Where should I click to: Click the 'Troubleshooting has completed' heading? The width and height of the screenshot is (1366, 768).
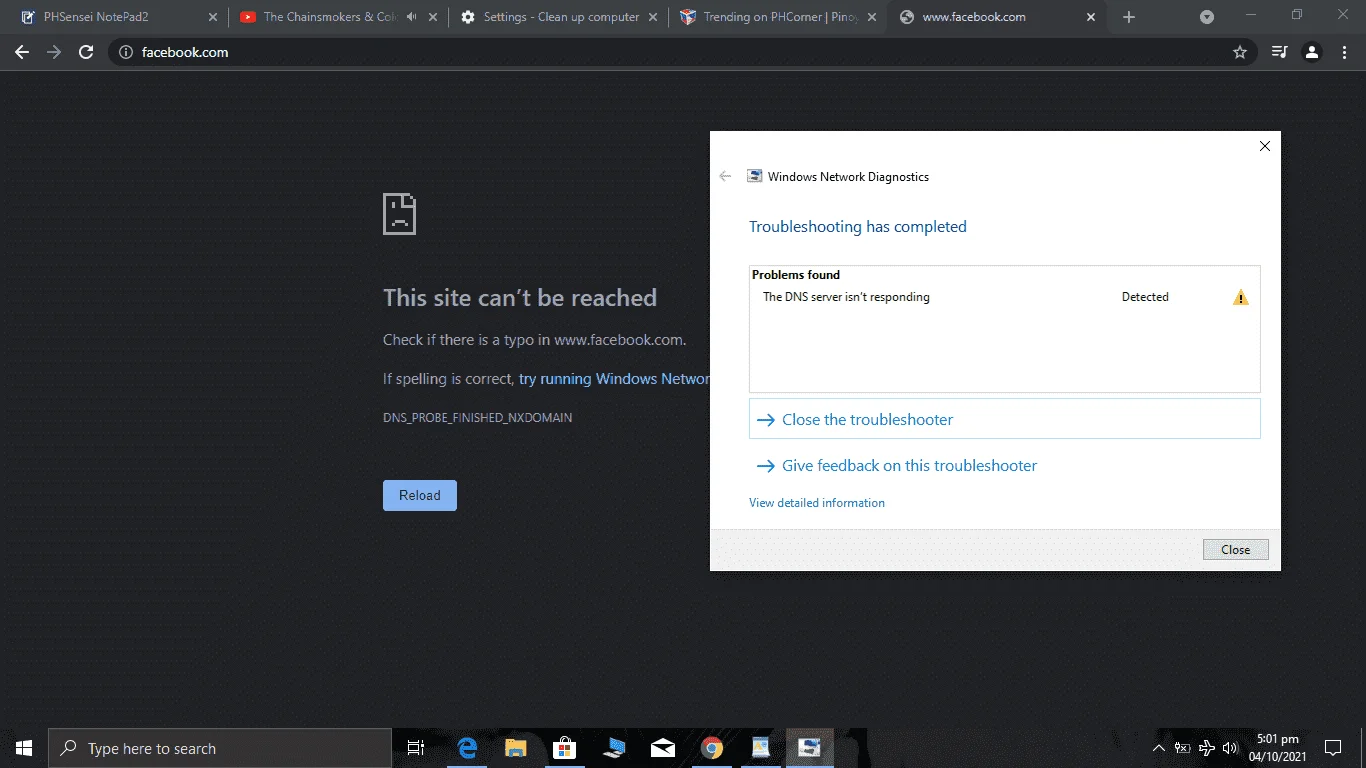[x=858, y=227]
